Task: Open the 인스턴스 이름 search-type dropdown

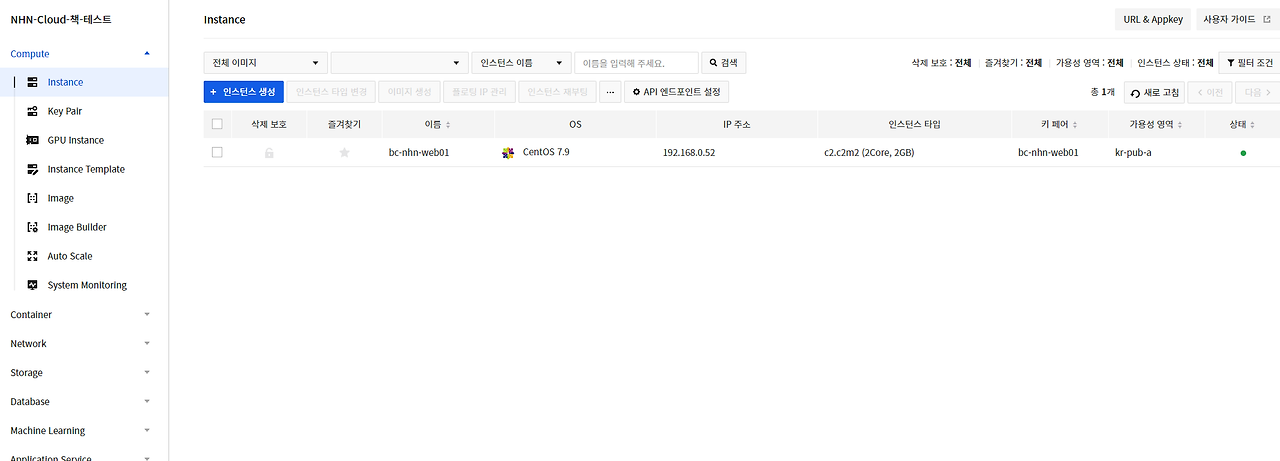Action: [521, 63]
